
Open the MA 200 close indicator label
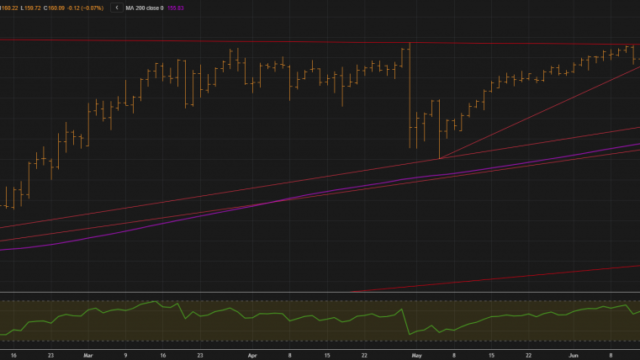click(x=144, y=8)
